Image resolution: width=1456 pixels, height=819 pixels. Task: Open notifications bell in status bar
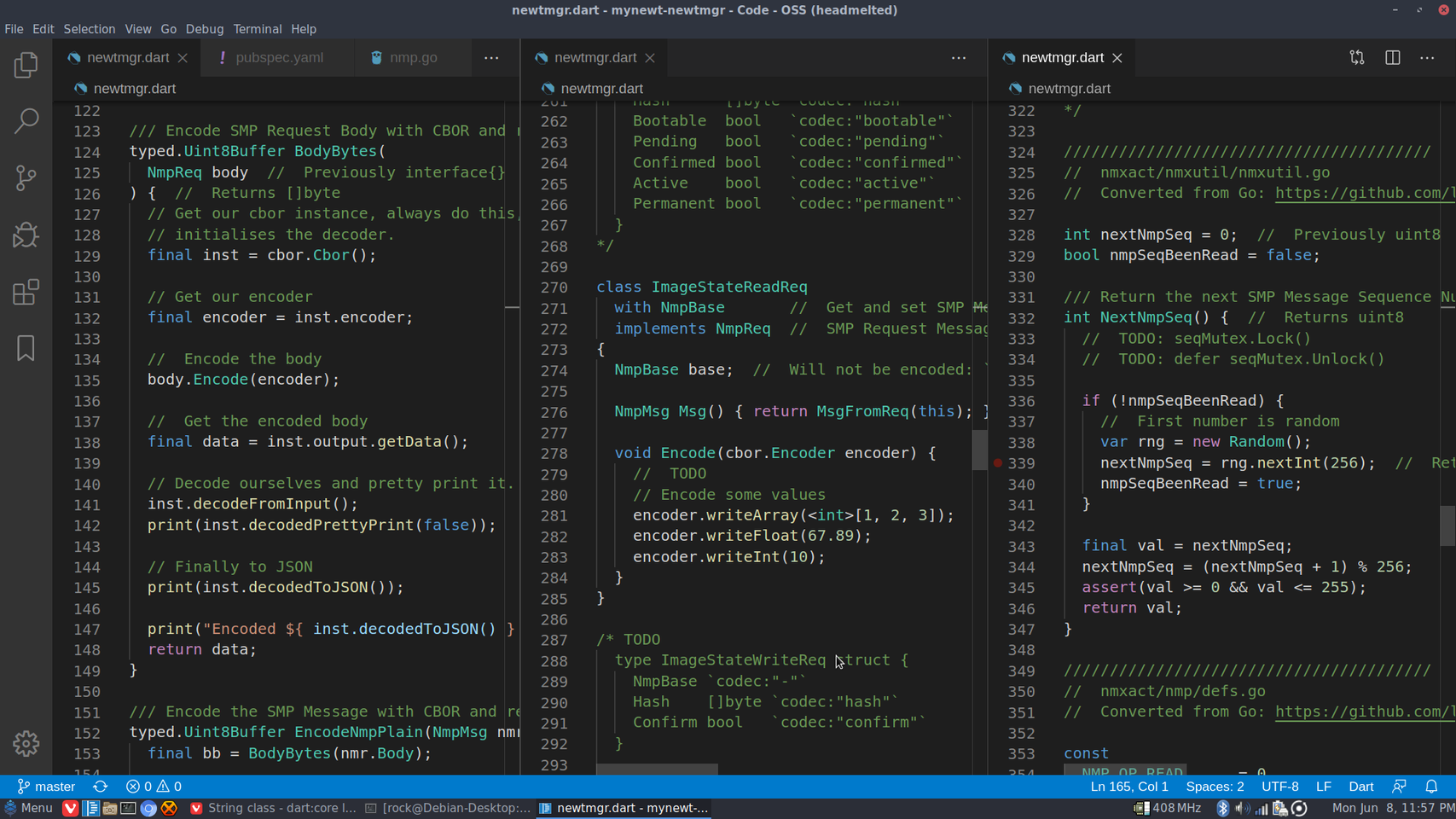1431,787
